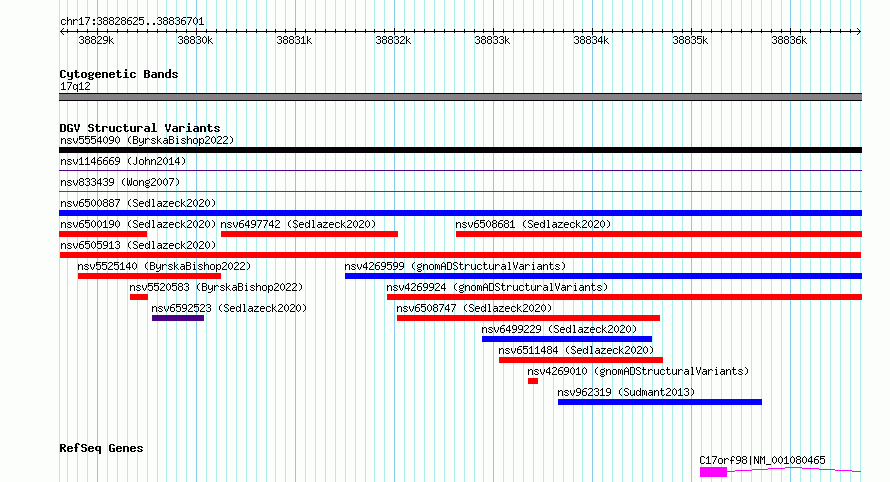The height and width of the screenshot is (482, 890).
Task: Open the nsv6508747 (Sedlazeck2020) label
Action: (x=474, y=308)
